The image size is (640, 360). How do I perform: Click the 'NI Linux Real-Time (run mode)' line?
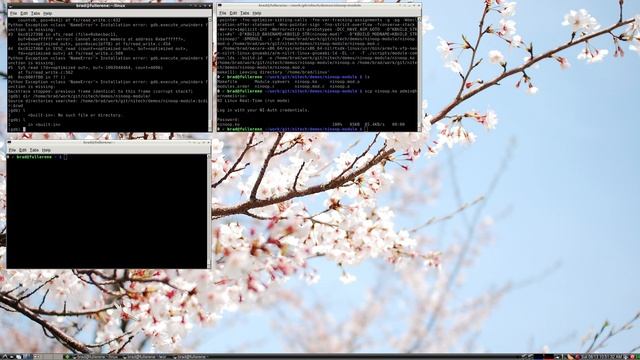pyautogui.click(x=253, y=101)
